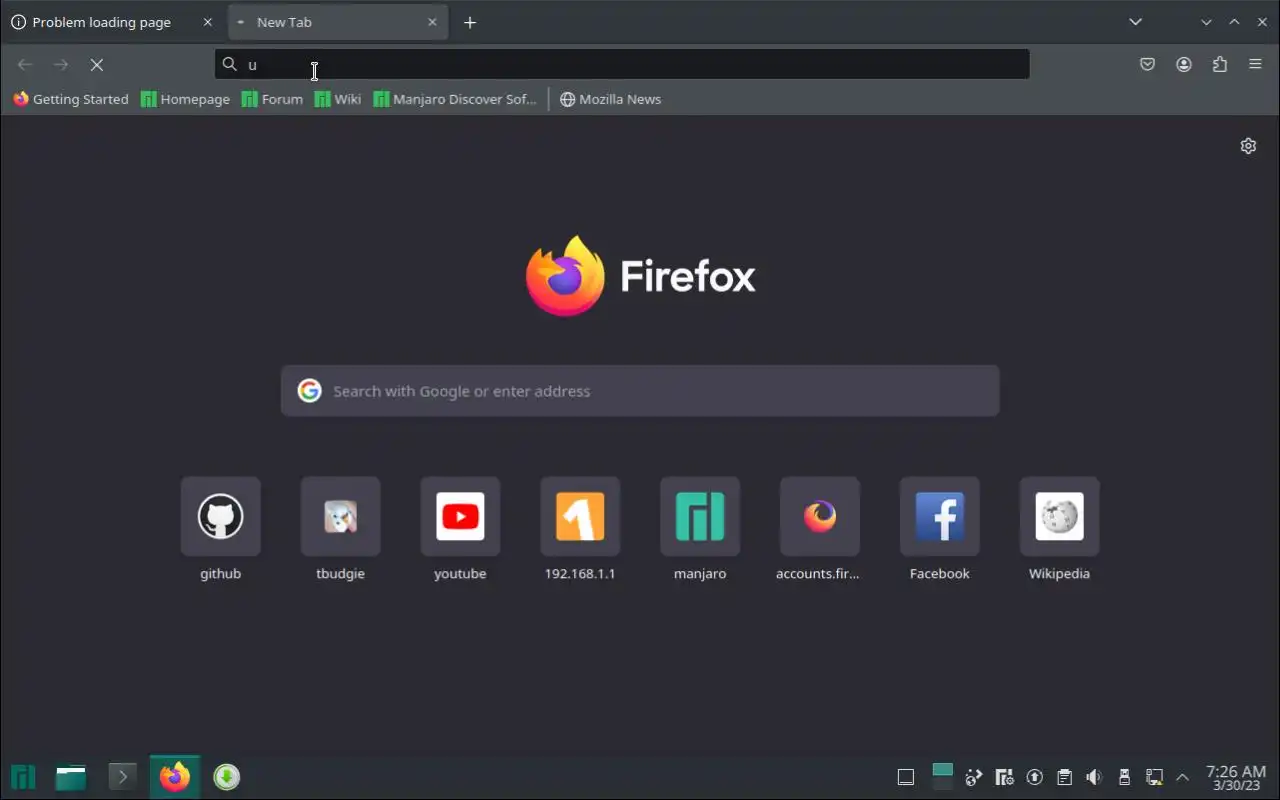Open the network connection tray icon

(x=1154, y=777)
